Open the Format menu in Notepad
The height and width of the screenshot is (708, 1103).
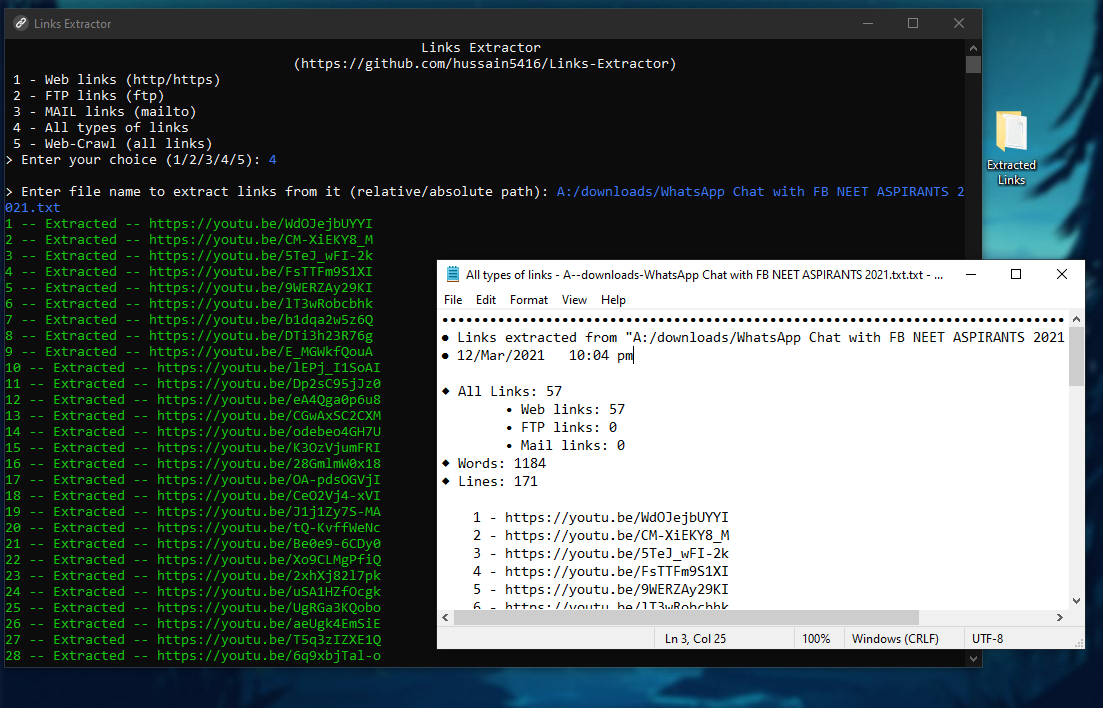coord(528,299)
